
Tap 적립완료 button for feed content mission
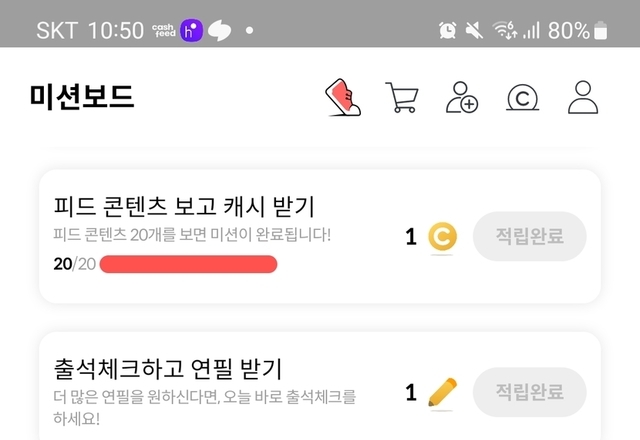click(x=529, y=237)
